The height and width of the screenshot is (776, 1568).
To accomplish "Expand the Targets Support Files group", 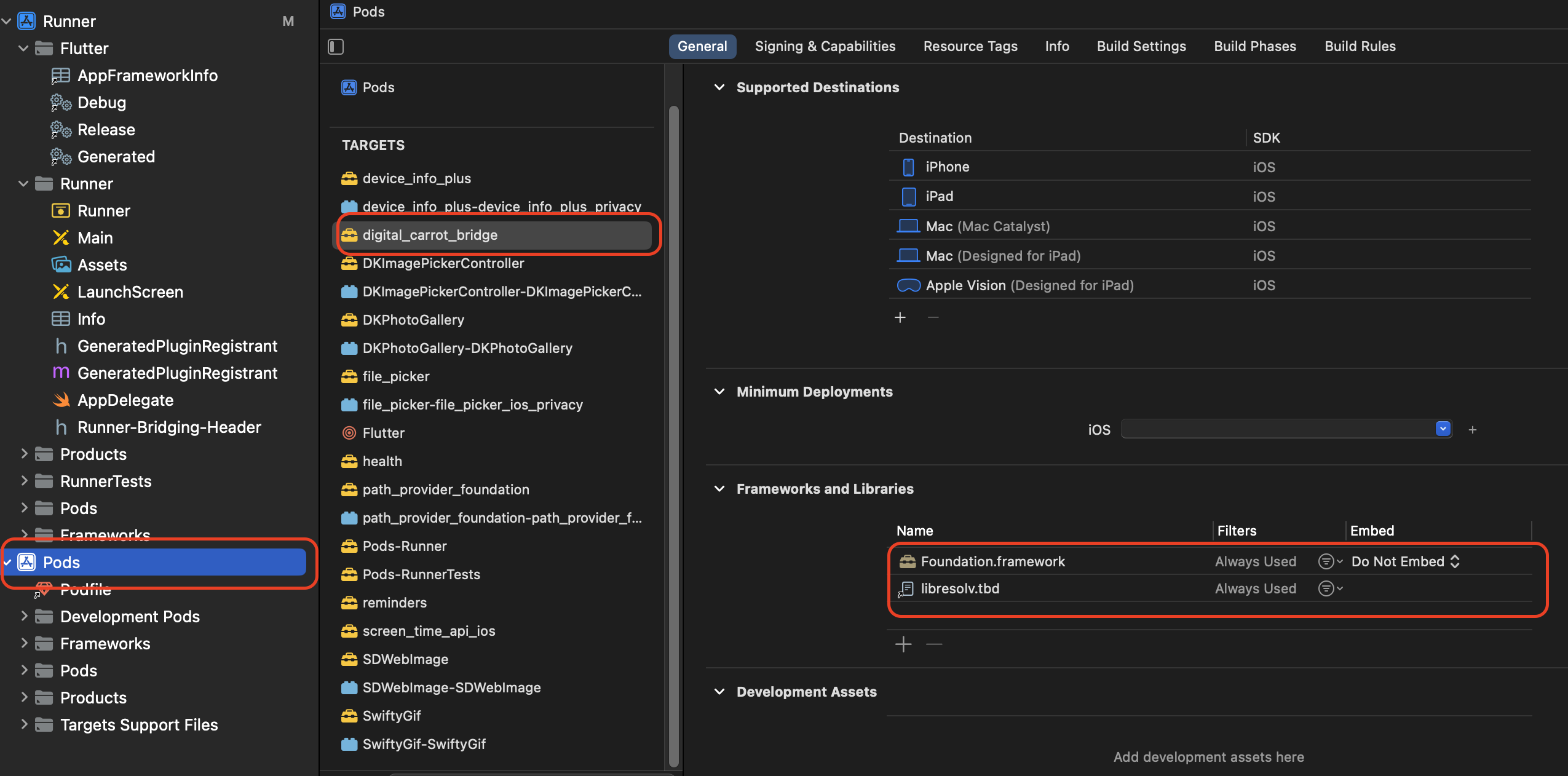I will 23,725.
